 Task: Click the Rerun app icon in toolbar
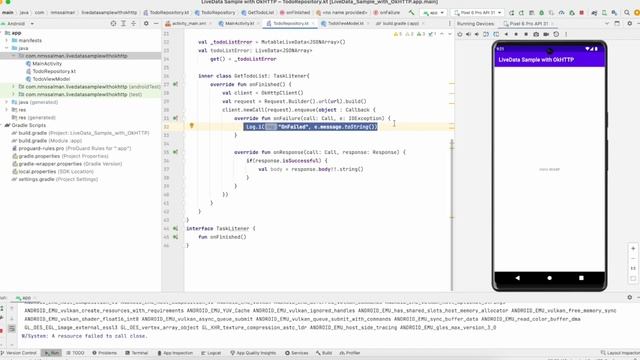(511, 13)
